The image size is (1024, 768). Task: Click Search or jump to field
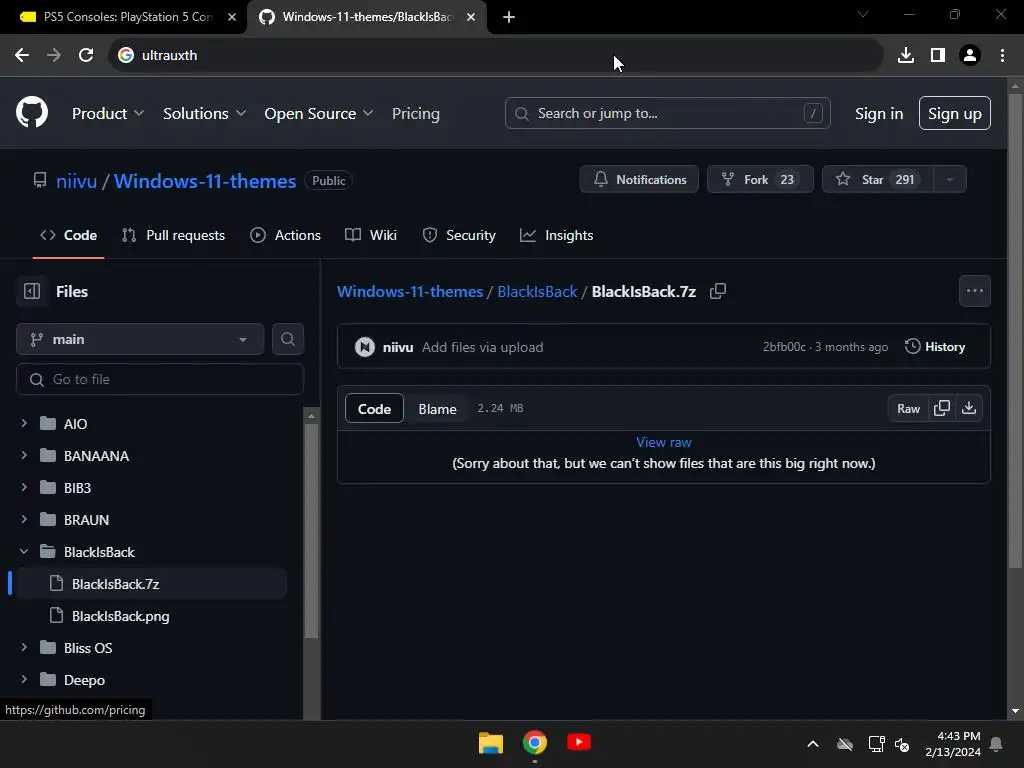pyautogui.click(x=667, y=114)
